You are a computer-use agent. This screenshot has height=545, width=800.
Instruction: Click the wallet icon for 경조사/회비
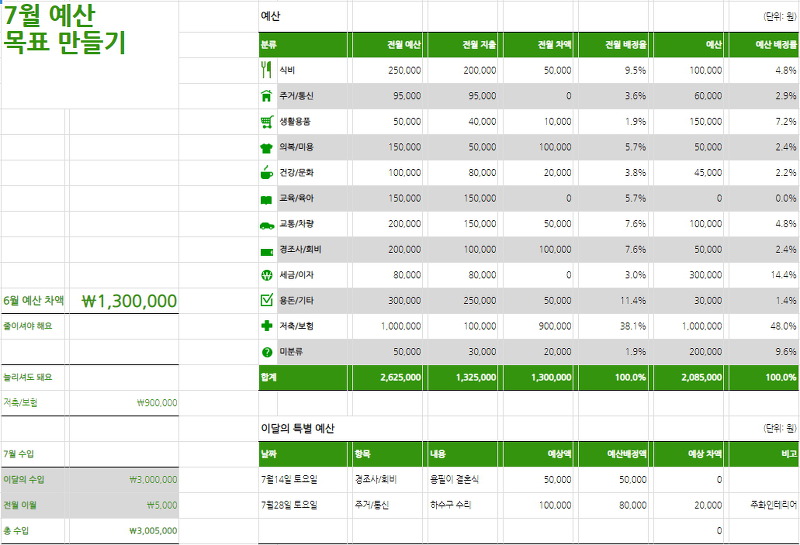[266, 251]
